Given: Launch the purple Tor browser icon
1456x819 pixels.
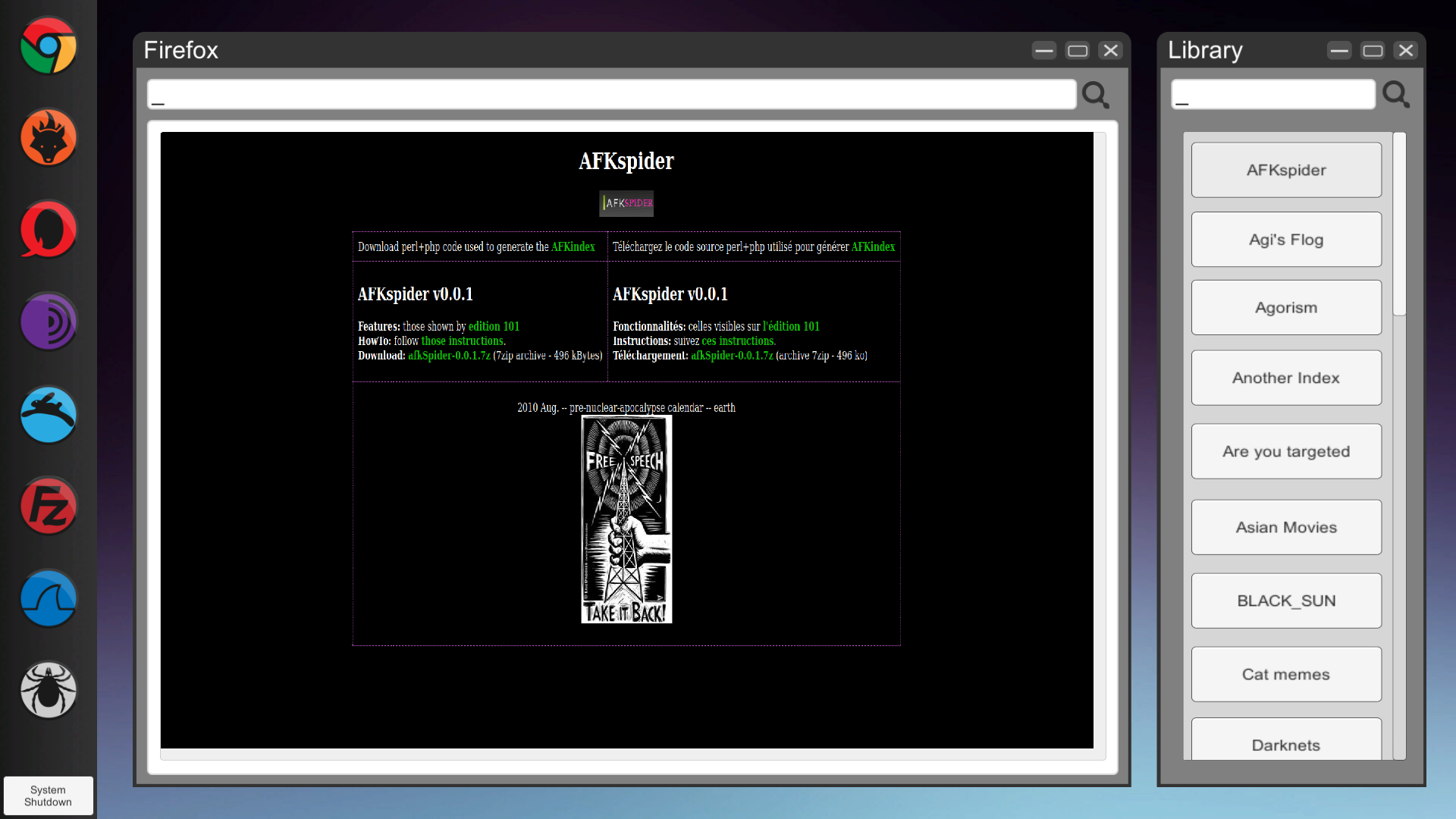Looking at the screenshot, I should pyautogui.click(x=49, y=322).
